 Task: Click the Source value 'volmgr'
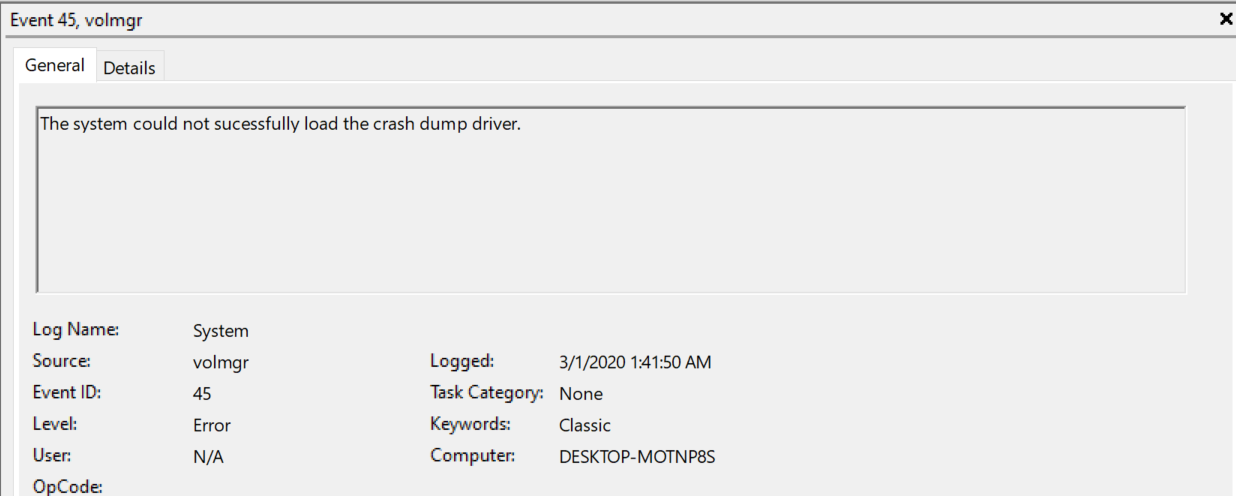pos(221,363)
